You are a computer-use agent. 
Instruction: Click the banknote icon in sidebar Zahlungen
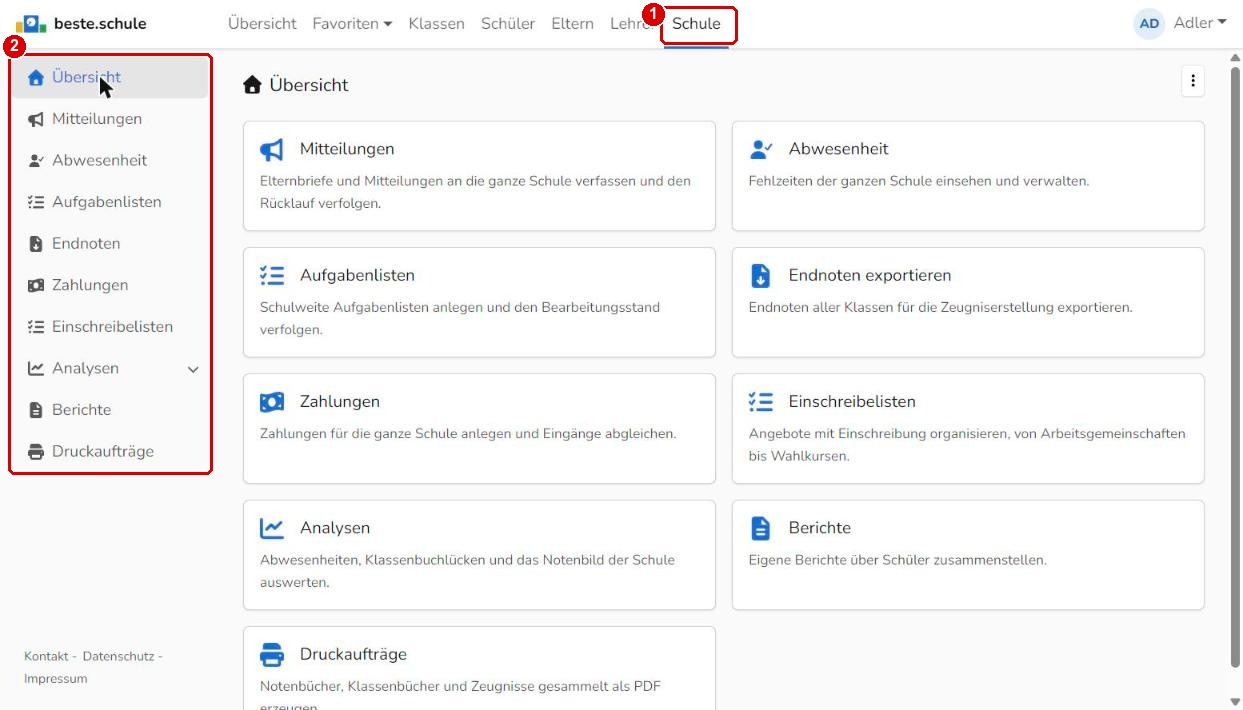click(x=36, y=286)
